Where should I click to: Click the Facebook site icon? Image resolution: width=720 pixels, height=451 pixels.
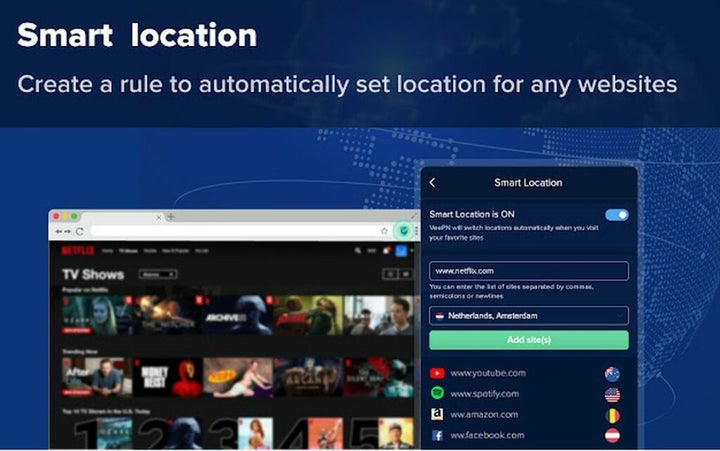437,435
